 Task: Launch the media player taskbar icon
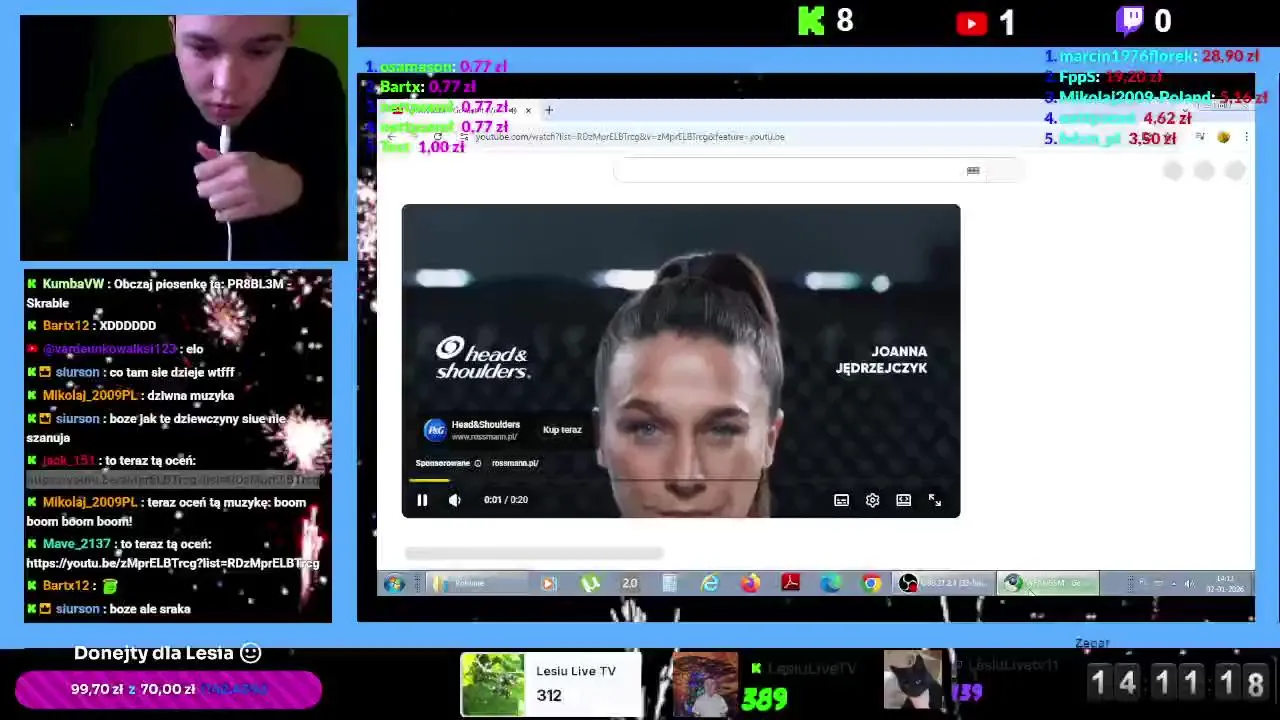click(548, 583)
